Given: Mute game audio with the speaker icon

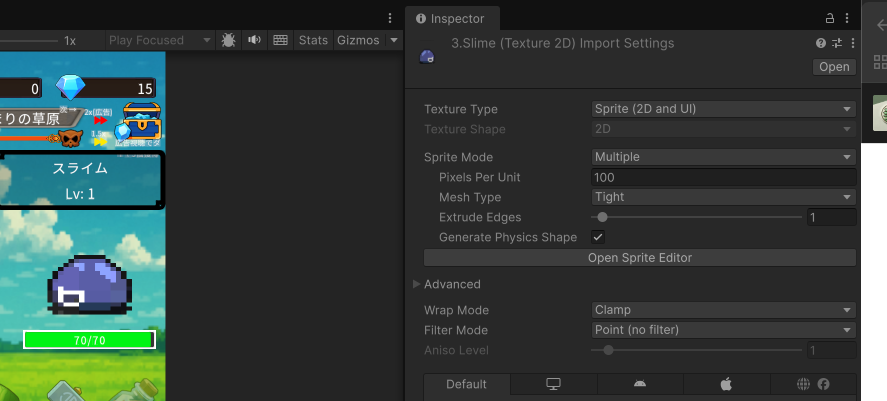Looking at the screenshot, I should [x=255, y=40].
